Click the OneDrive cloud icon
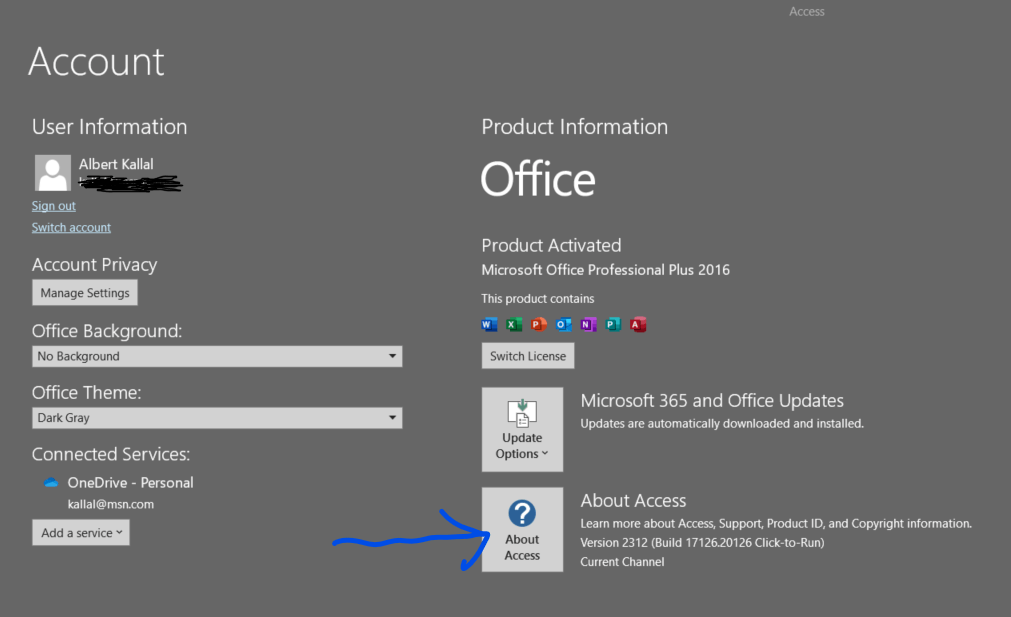Screen dimensions: 1011x617 tap(50, 481)
